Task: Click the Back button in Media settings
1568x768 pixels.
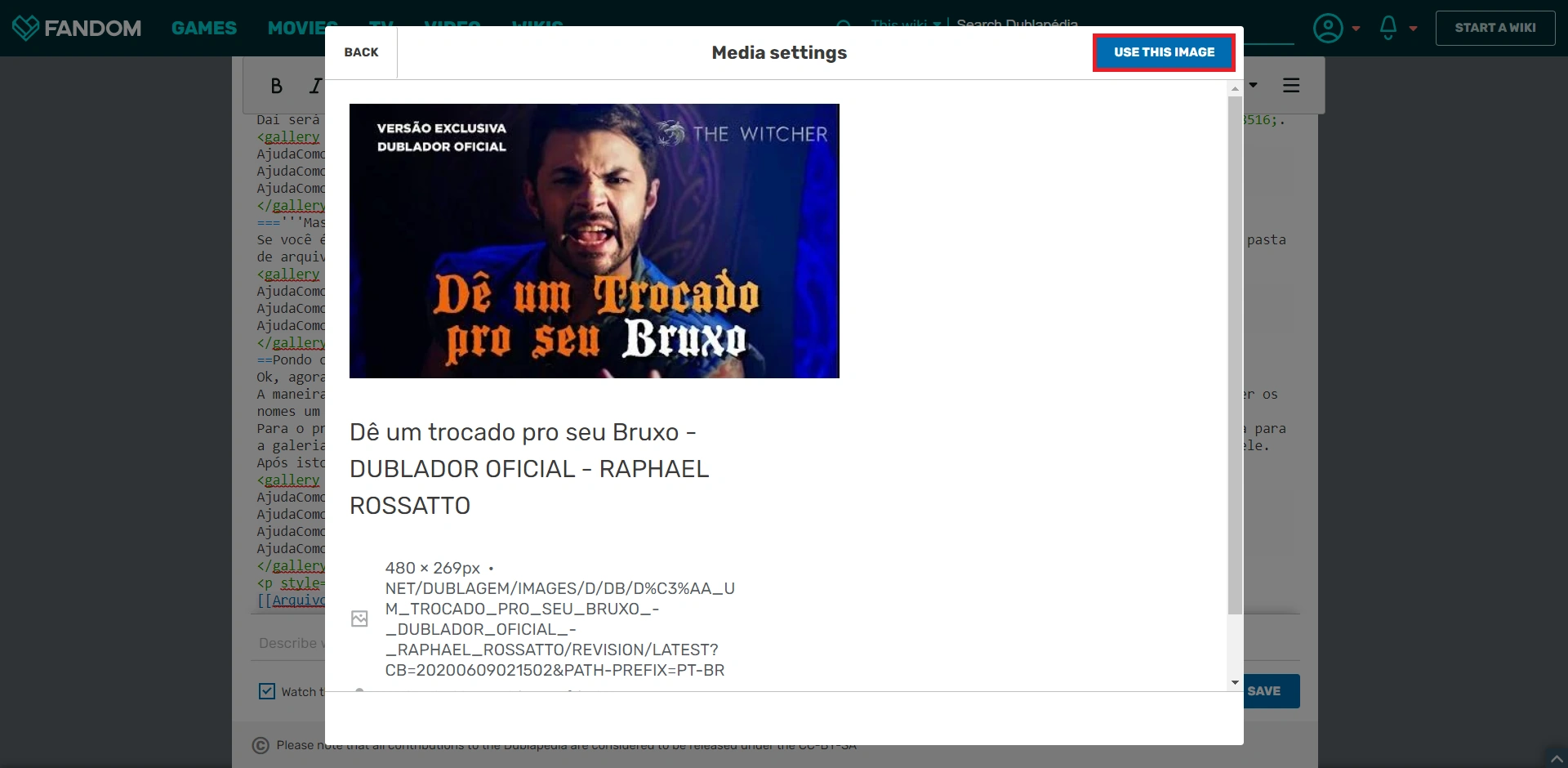Action: click(x=361, y=52)
